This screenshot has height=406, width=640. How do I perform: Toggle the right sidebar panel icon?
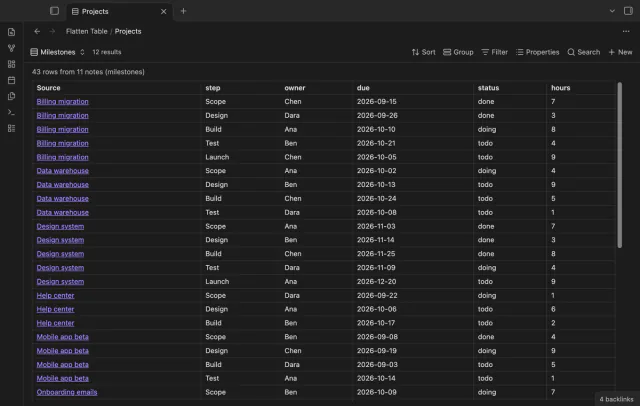point(628,11)
